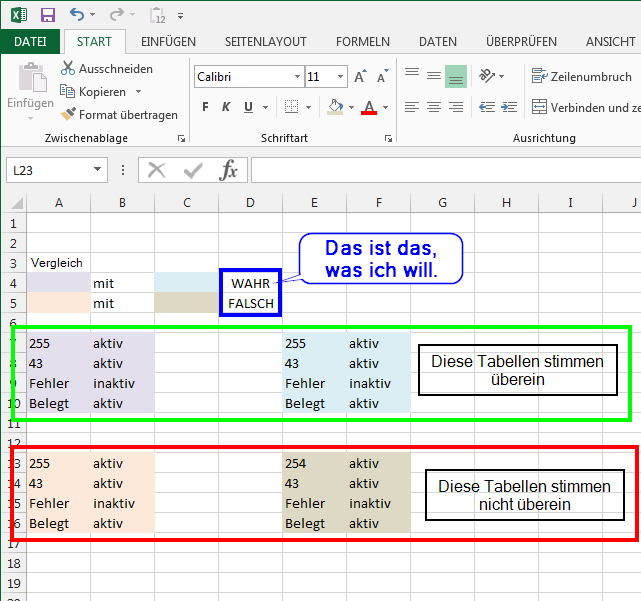Screen dimensions: 641x601
Task: Open the insert function fx button
Action: click(x=229, y=170)
